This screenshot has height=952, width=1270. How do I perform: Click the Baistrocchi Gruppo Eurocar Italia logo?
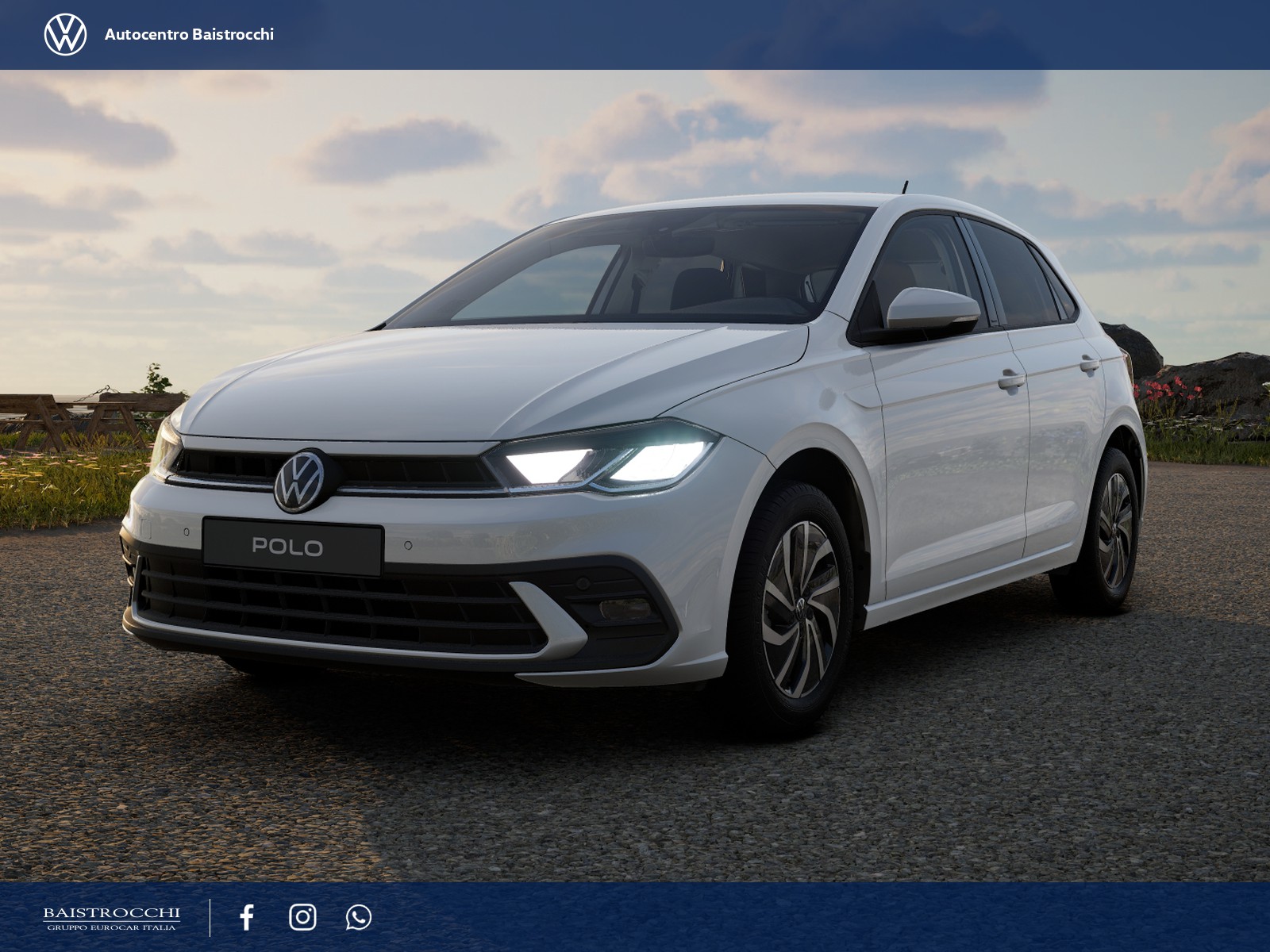(111, 918)
